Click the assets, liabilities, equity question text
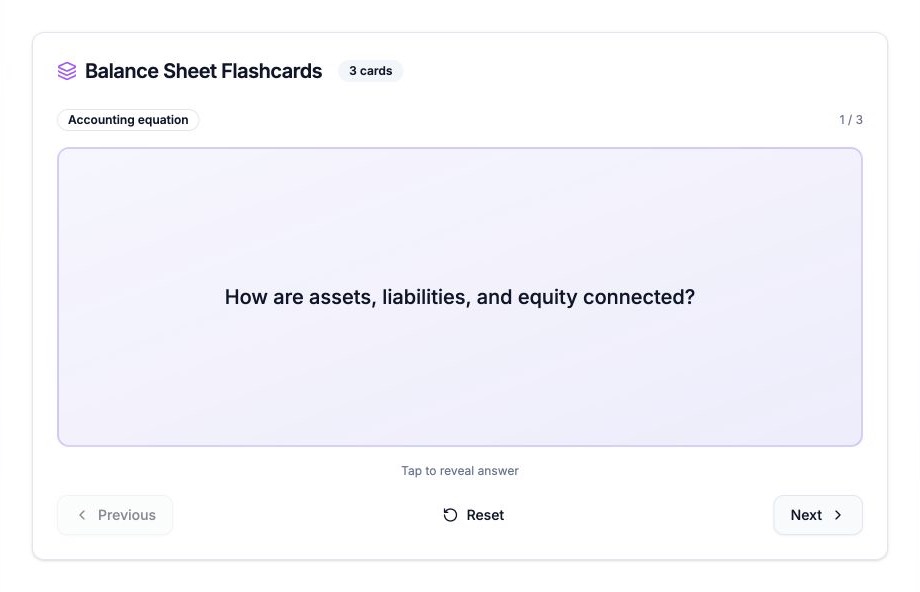 pyautogui.click(x=460, y=297)
